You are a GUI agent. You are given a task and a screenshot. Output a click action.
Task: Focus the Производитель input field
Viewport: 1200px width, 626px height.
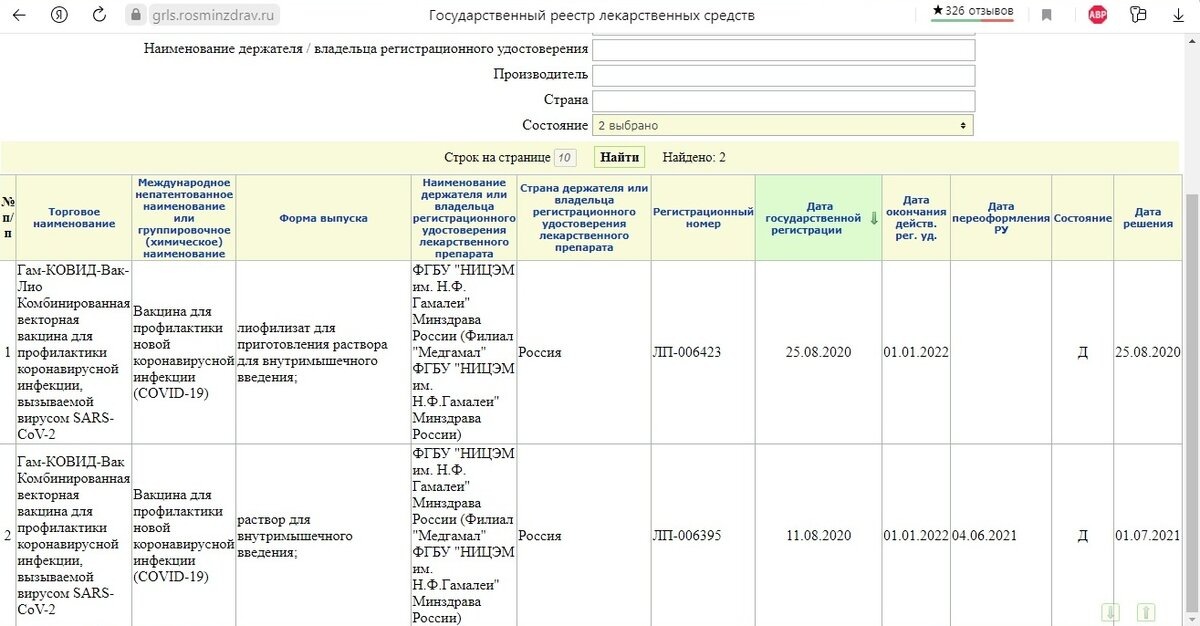click(783, 75)
